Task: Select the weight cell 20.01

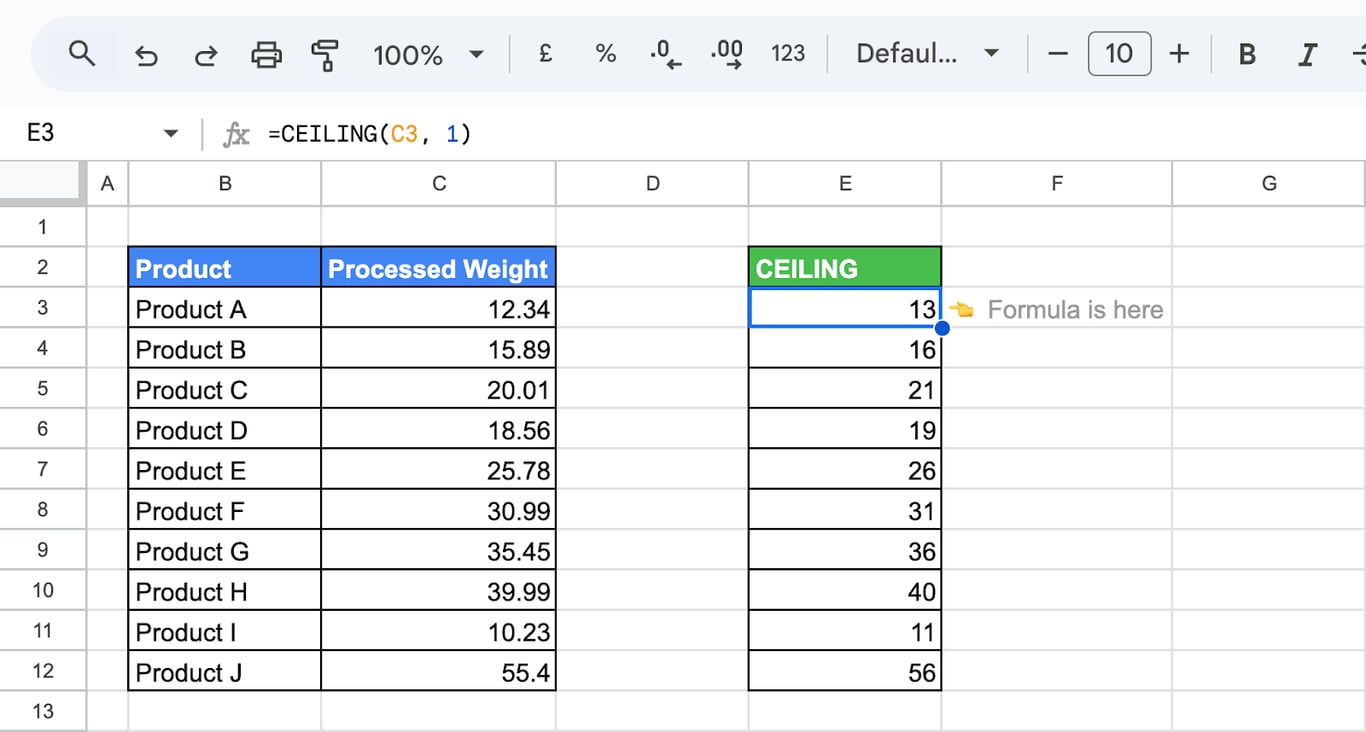Action: tap(439, 388)
